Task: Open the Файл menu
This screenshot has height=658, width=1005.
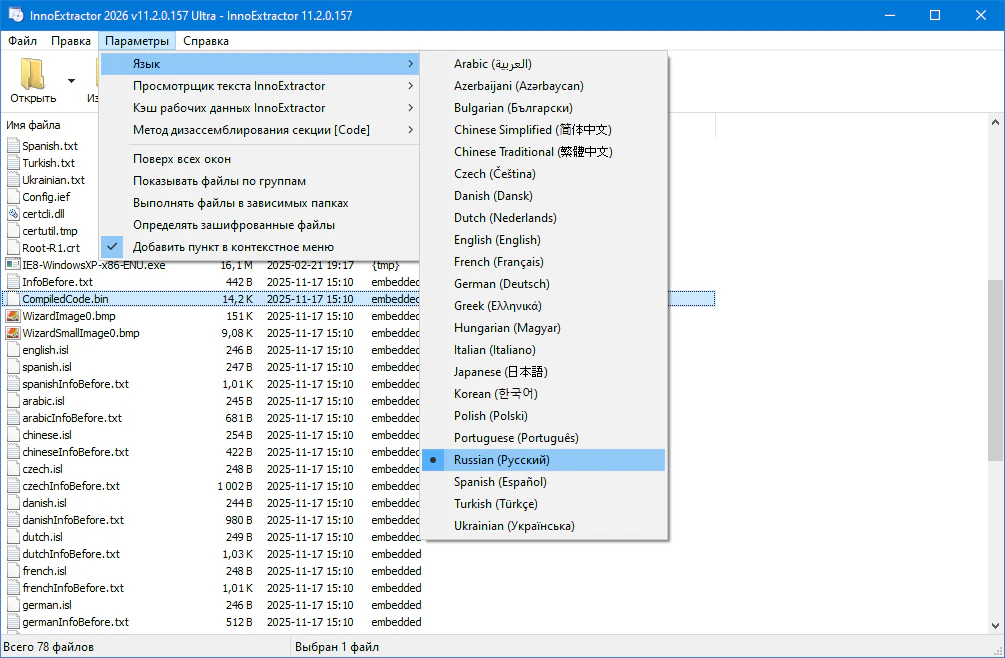Action: point(23,41)
